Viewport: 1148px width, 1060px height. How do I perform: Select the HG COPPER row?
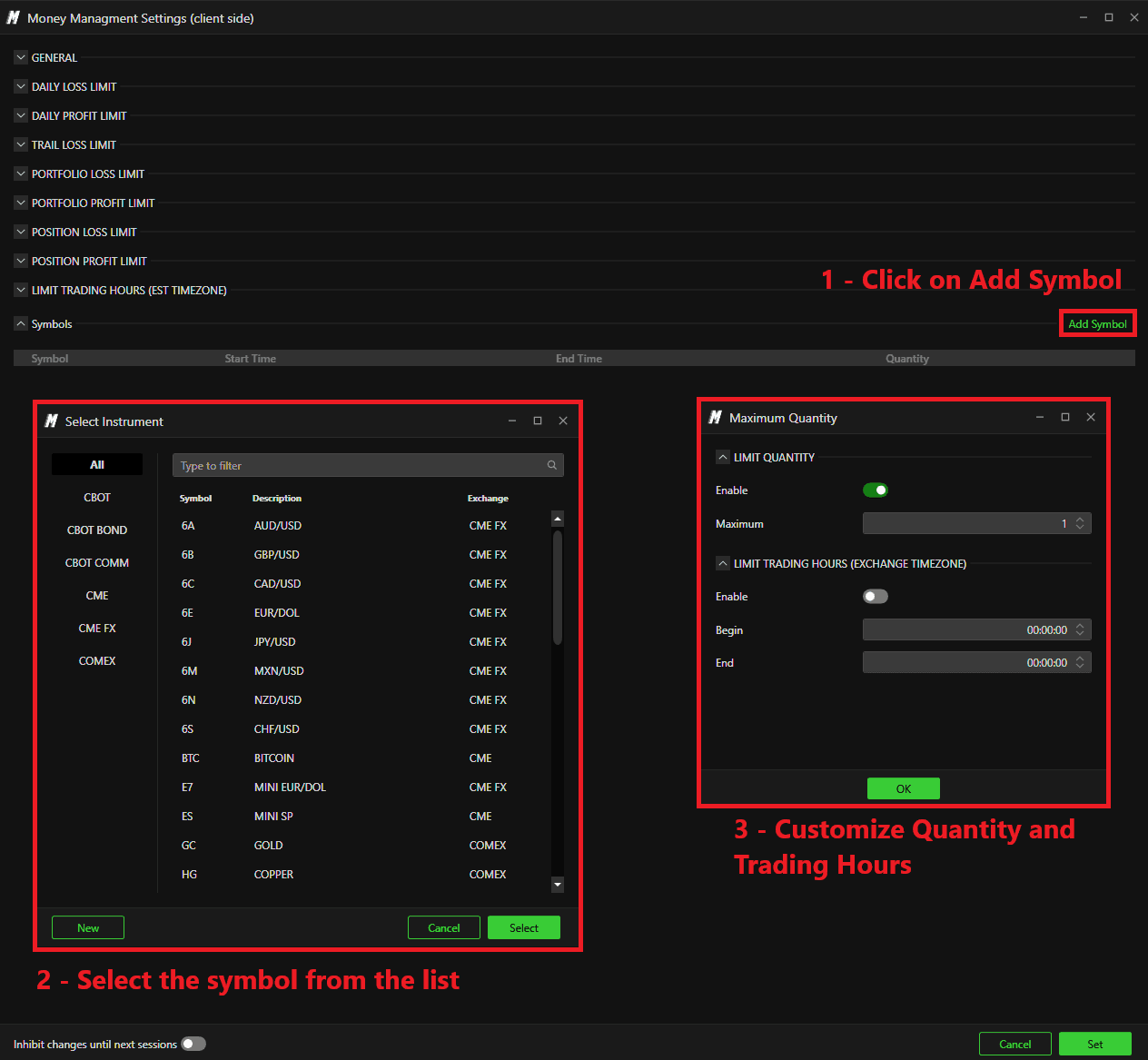point(361,874)
